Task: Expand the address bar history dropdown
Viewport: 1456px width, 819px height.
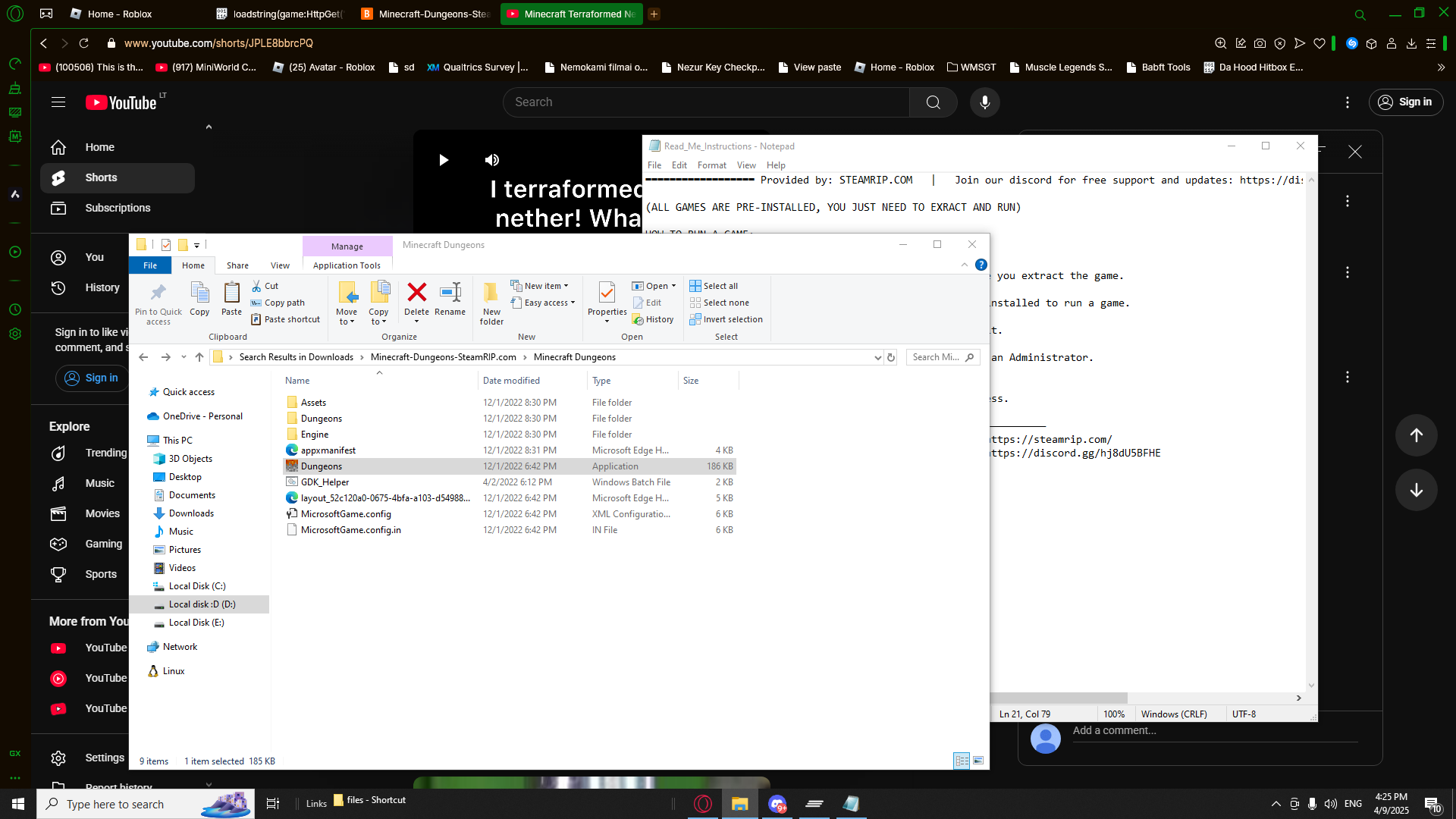Action: 877,357
